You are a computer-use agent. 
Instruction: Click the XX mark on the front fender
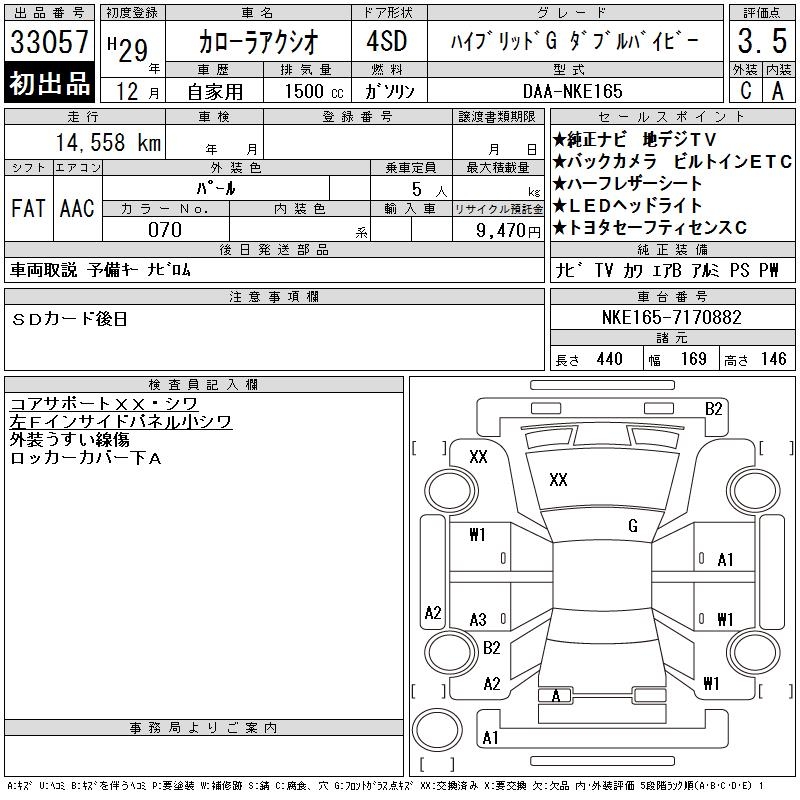coord(478,456)
